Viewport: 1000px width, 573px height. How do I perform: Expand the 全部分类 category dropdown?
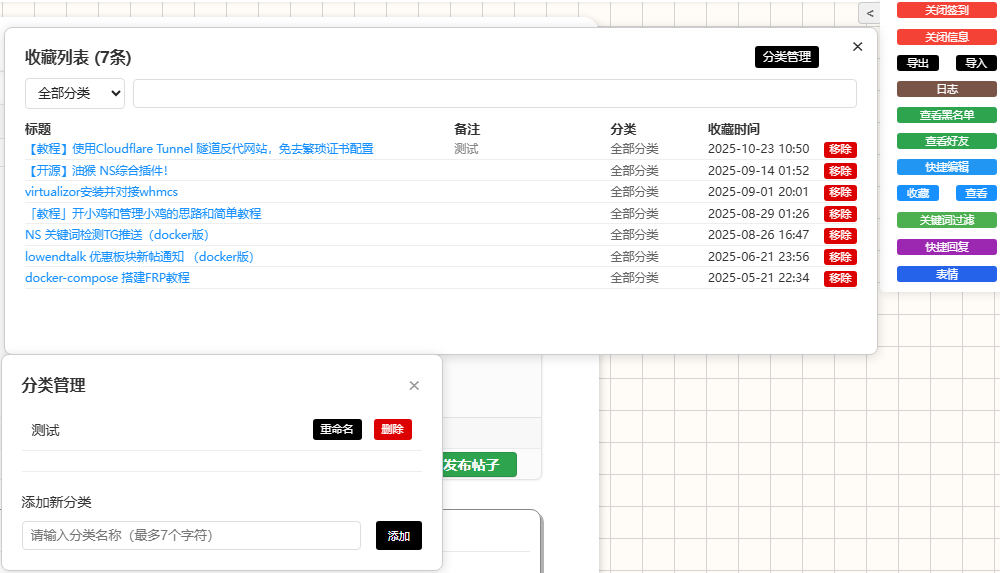tap(75, 93)
